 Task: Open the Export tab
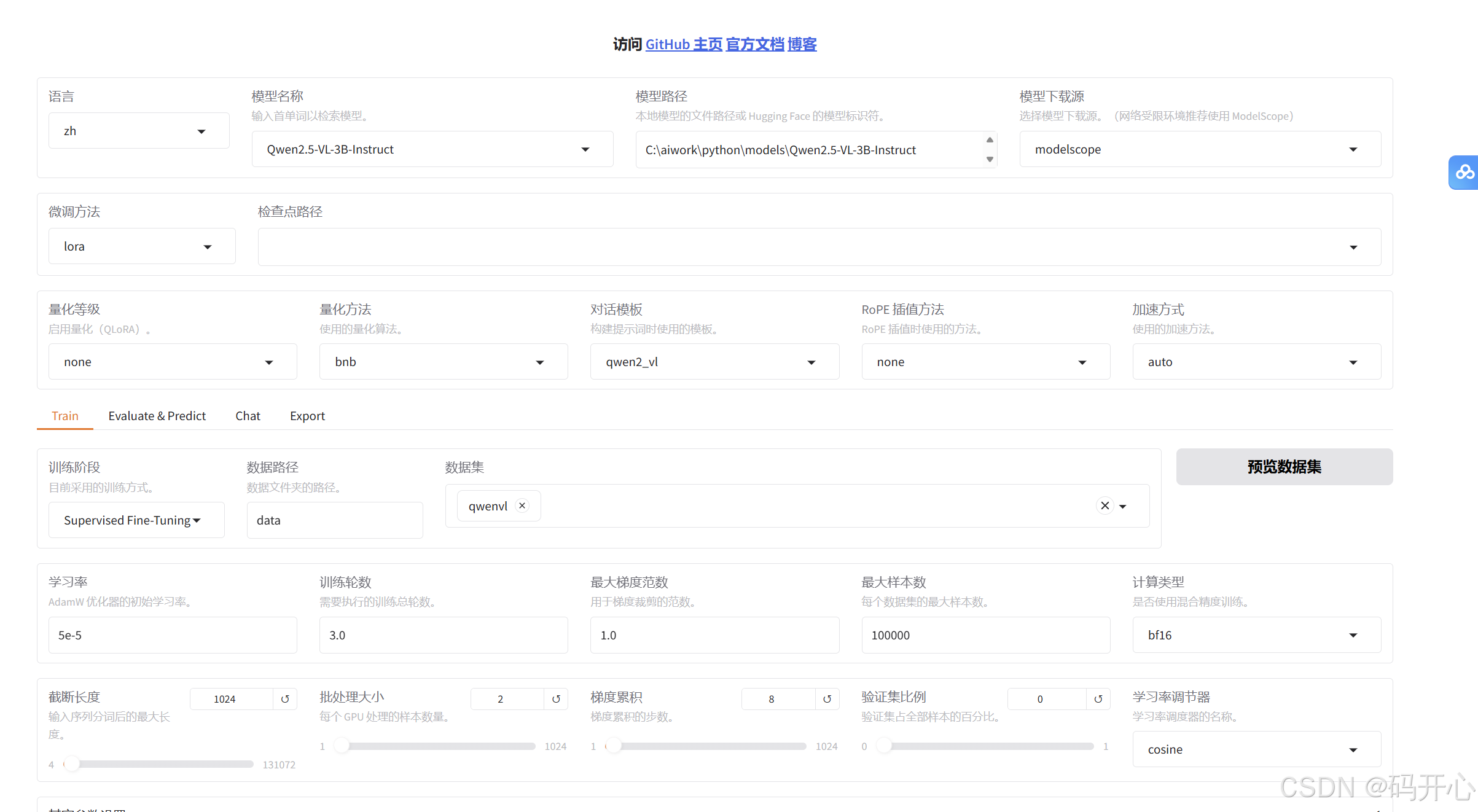307,416
